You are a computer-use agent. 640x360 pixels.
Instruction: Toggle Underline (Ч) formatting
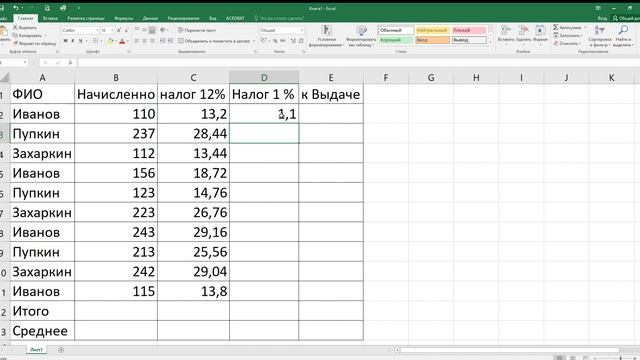click(80, 41)
